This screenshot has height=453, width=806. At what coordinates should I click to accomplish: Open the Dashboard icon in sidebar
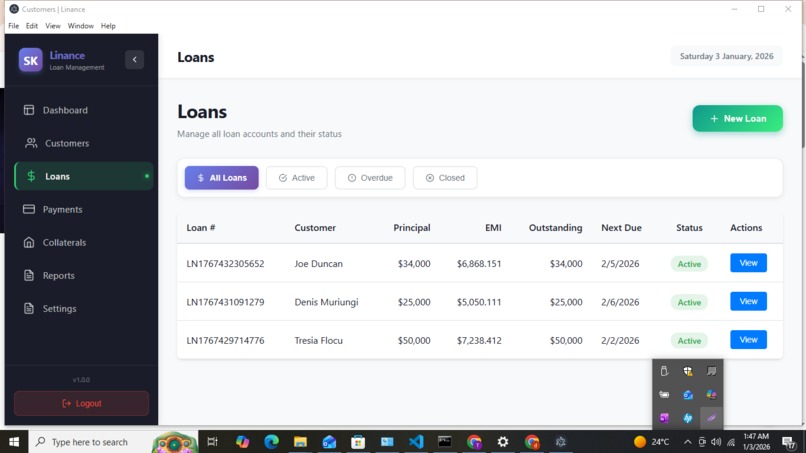coord(29,110)
